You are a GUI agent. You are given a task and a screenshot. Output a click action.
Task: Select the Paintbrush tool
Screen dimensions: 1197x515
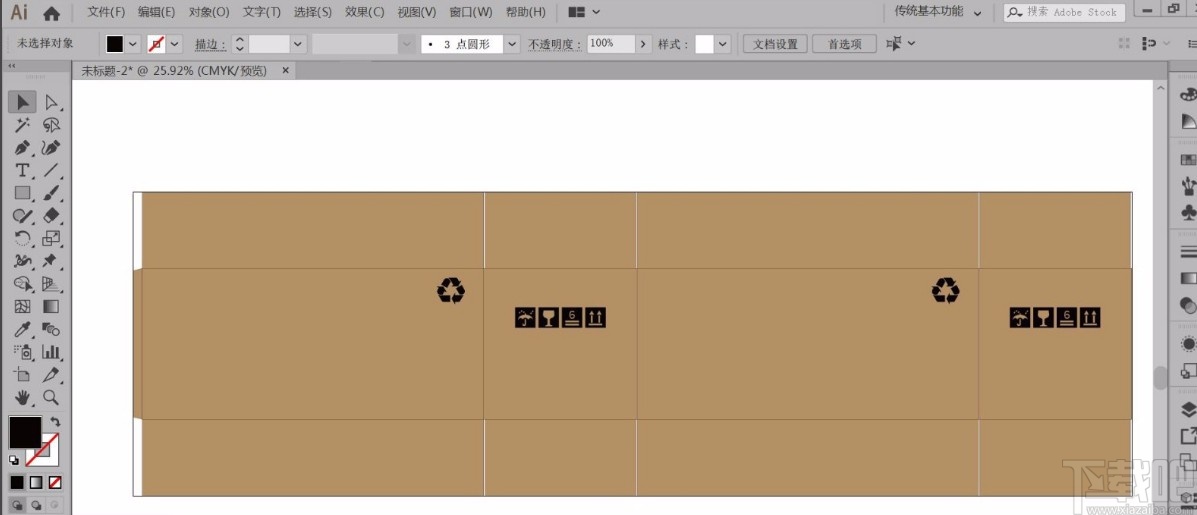click(x=51, y=192)
